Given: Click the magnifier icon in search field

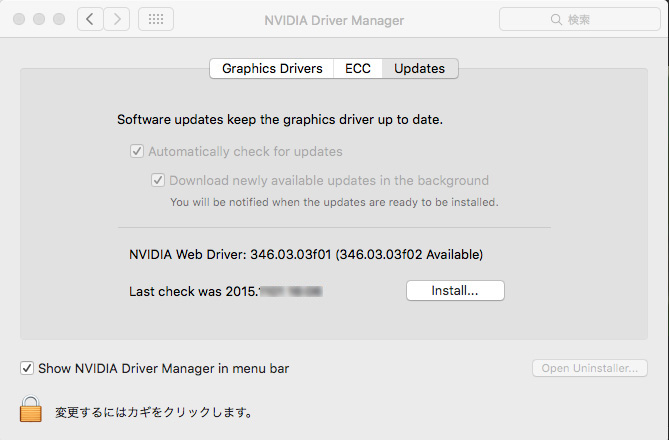Looking at the screenshot, I should [x=556, y=20].
